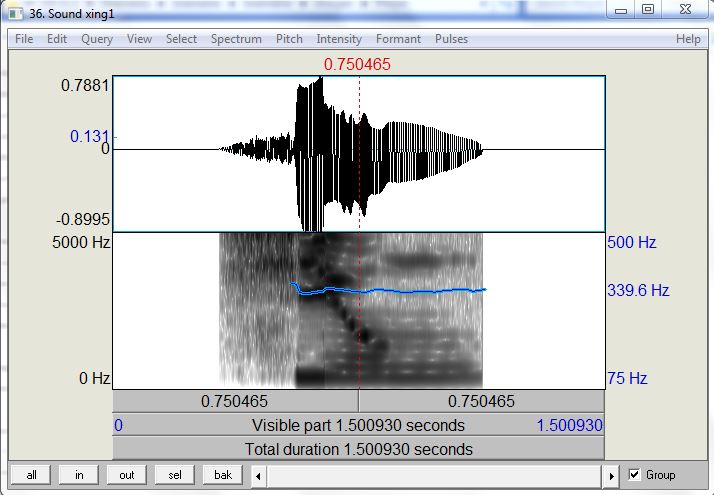Play the left 0.750465 segment bar

(235, 401)
